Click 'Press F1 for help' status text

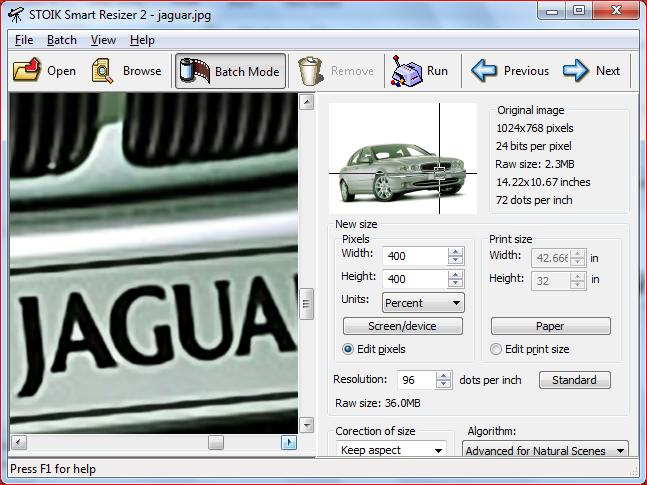[x=53, y=469]
